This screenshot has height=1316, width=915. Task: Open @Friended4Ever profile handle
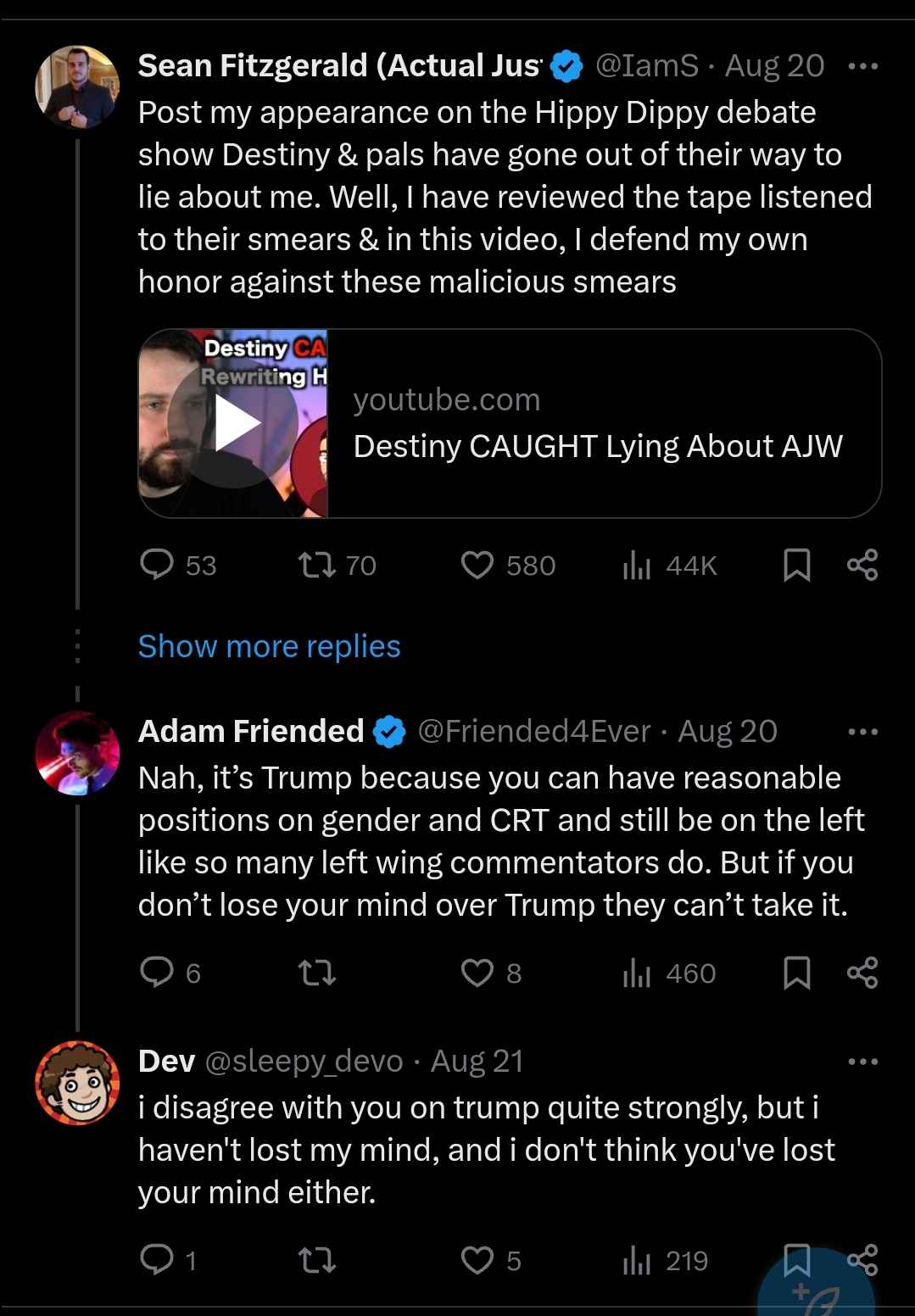click(534, 731)
